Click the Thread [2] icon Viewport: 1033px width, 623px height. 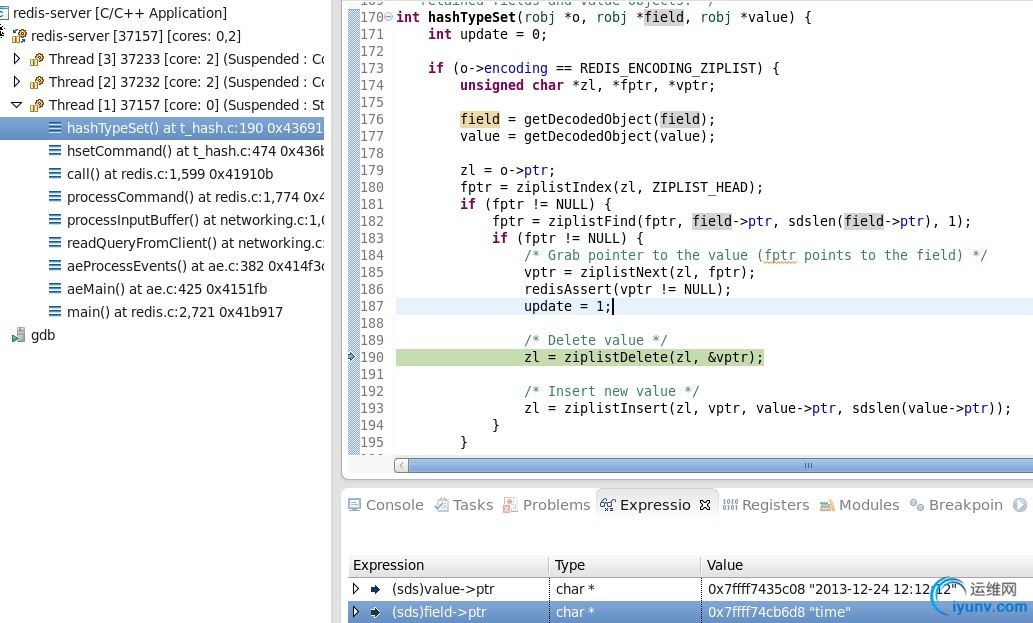click(37, 82)
